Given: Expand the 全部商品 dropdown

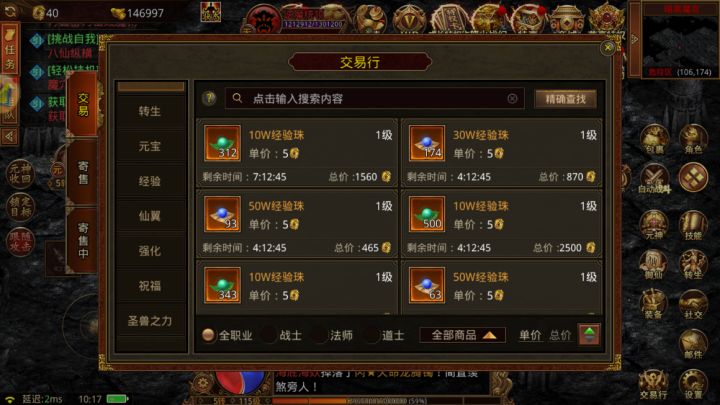Looking at the screenshot, I should pyautogui.click(x=462, y=335).
